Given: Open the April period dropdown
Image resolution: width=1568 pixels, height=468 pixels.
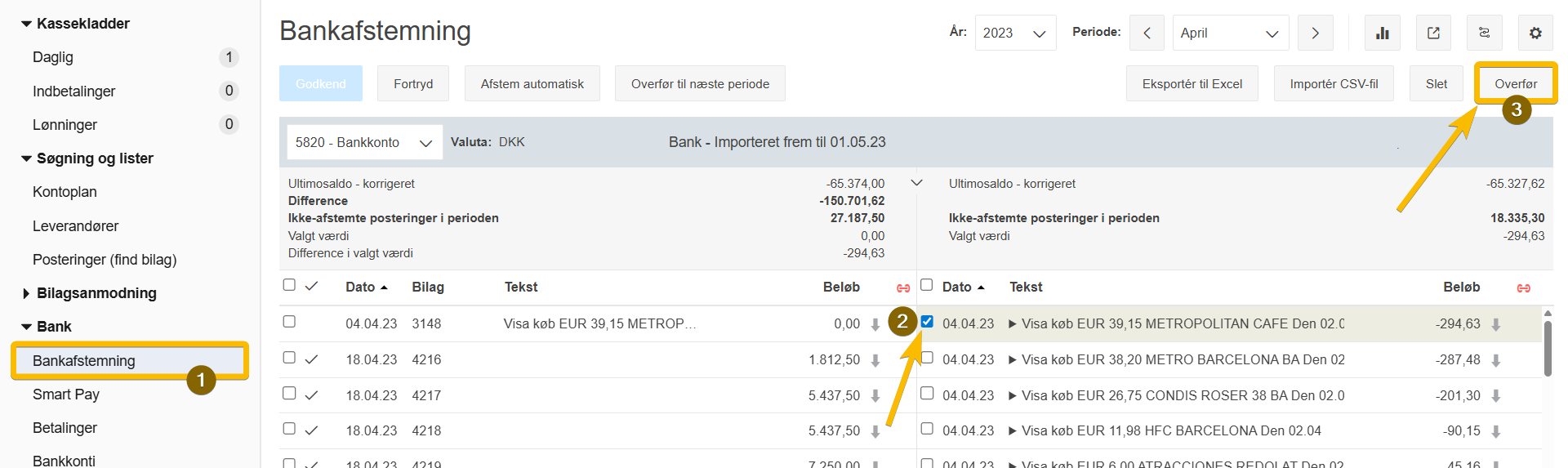Looking at the screenshot, I should click(1229, 33).
